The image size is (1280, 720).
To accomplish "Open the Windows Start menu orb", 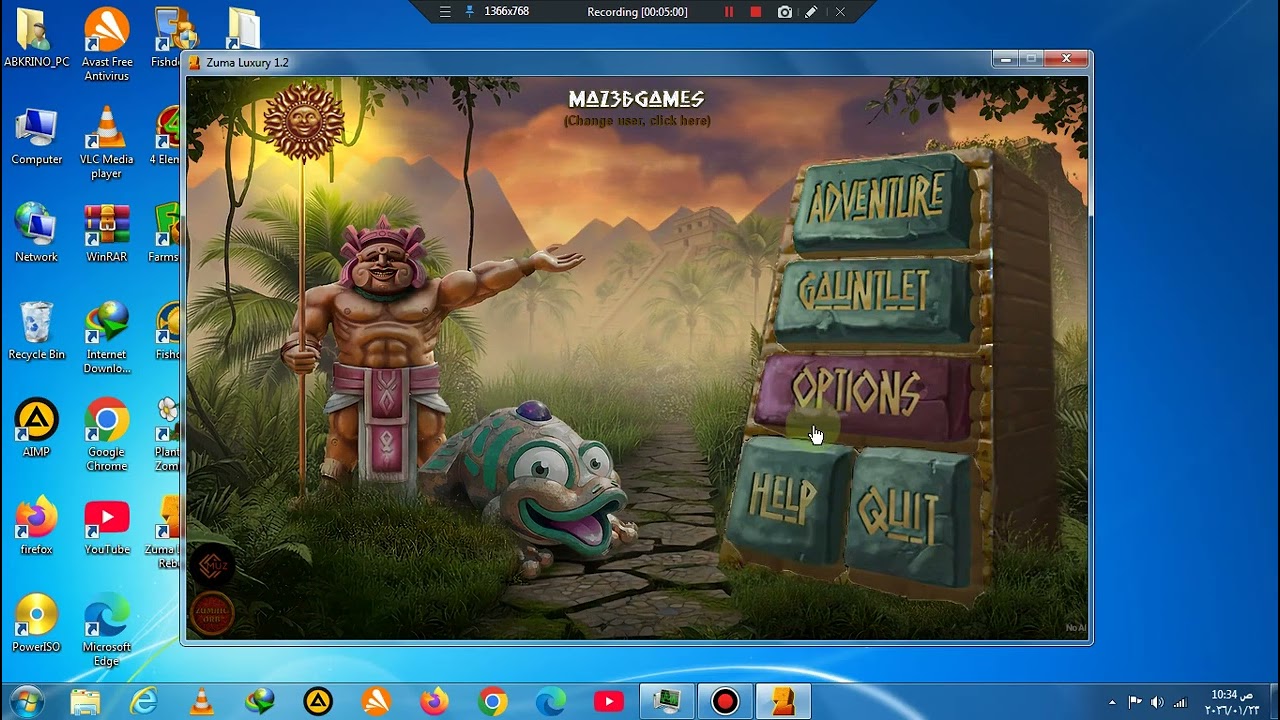I will click(x=26, y=701).
